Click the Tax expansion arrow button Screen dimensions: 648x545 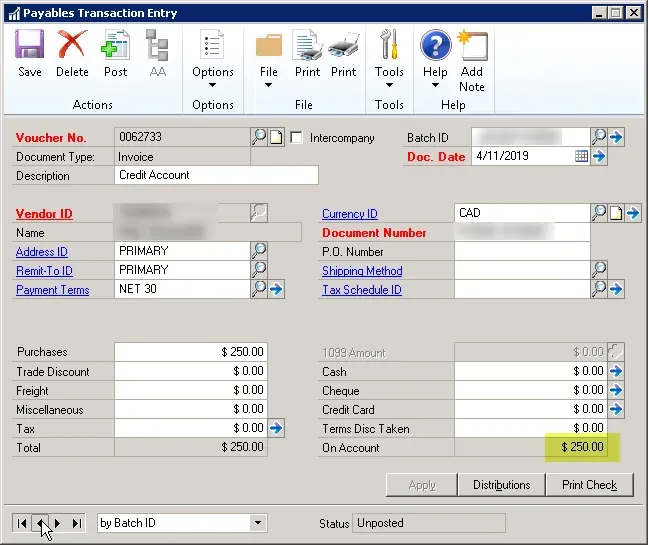pos(276,428)
